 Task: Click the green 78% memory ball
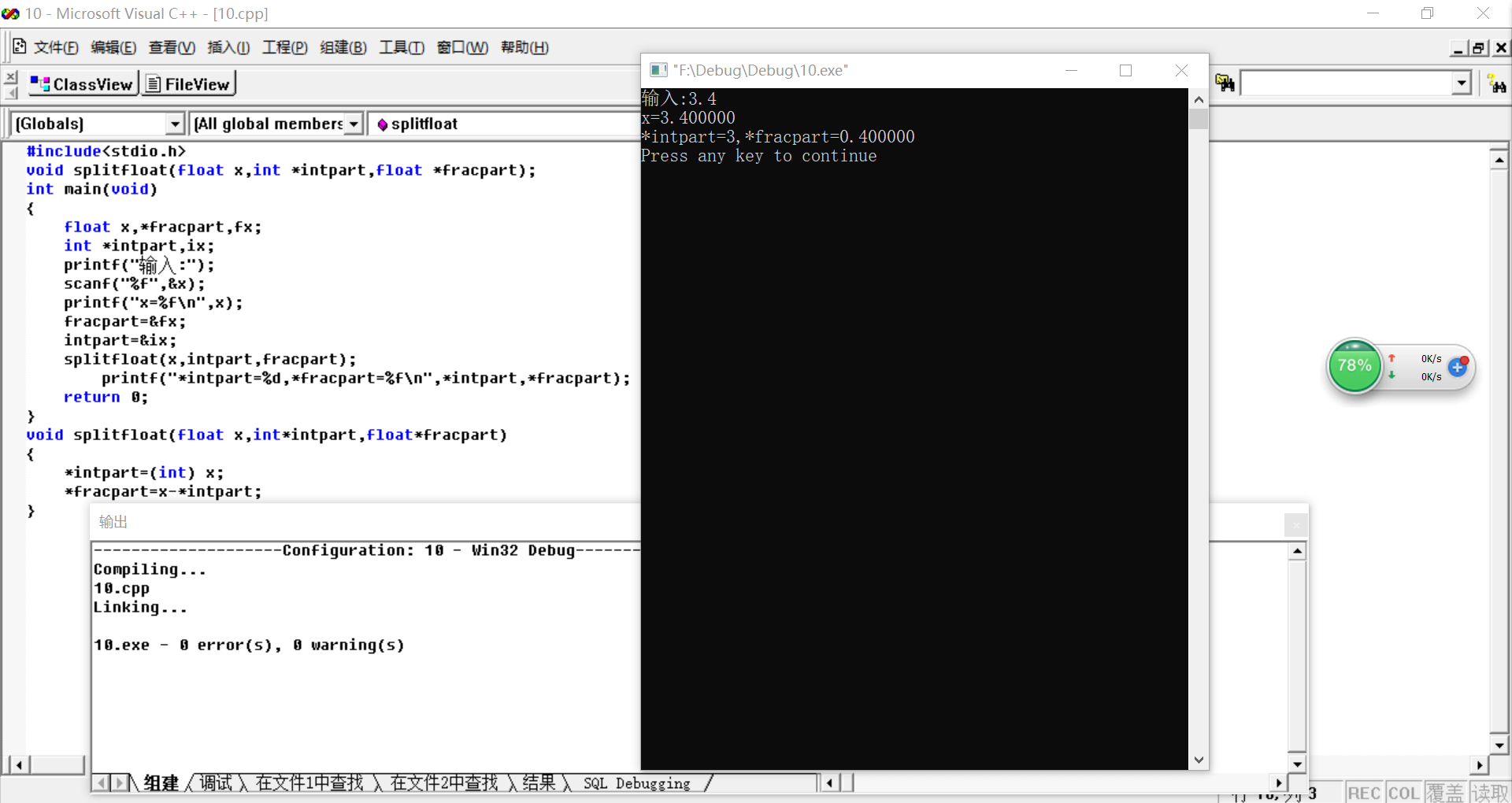click(1354, 366)
